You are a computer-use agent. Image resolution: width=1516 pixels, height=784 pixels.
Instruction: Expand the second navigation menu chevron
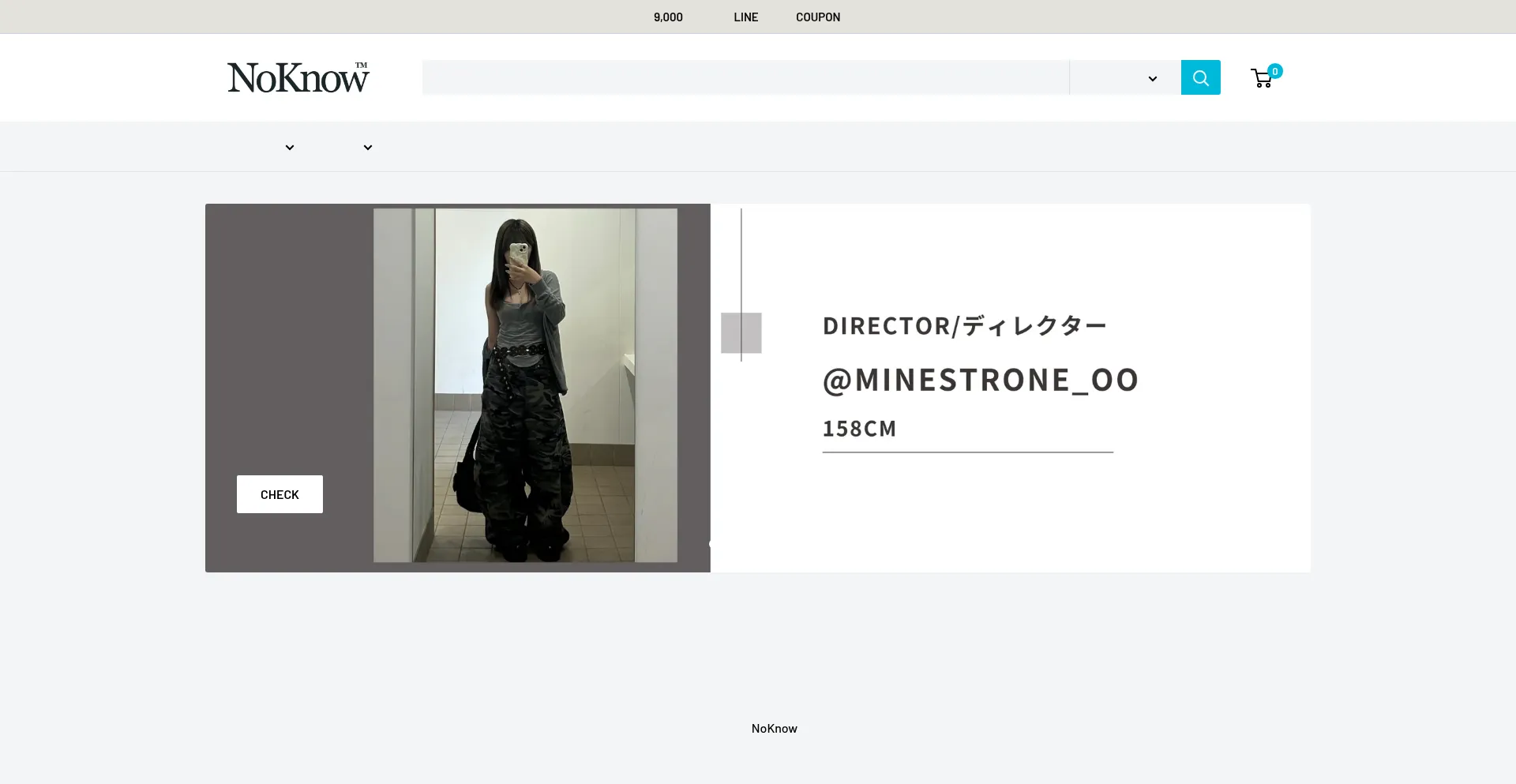click(x=368, y=148)
